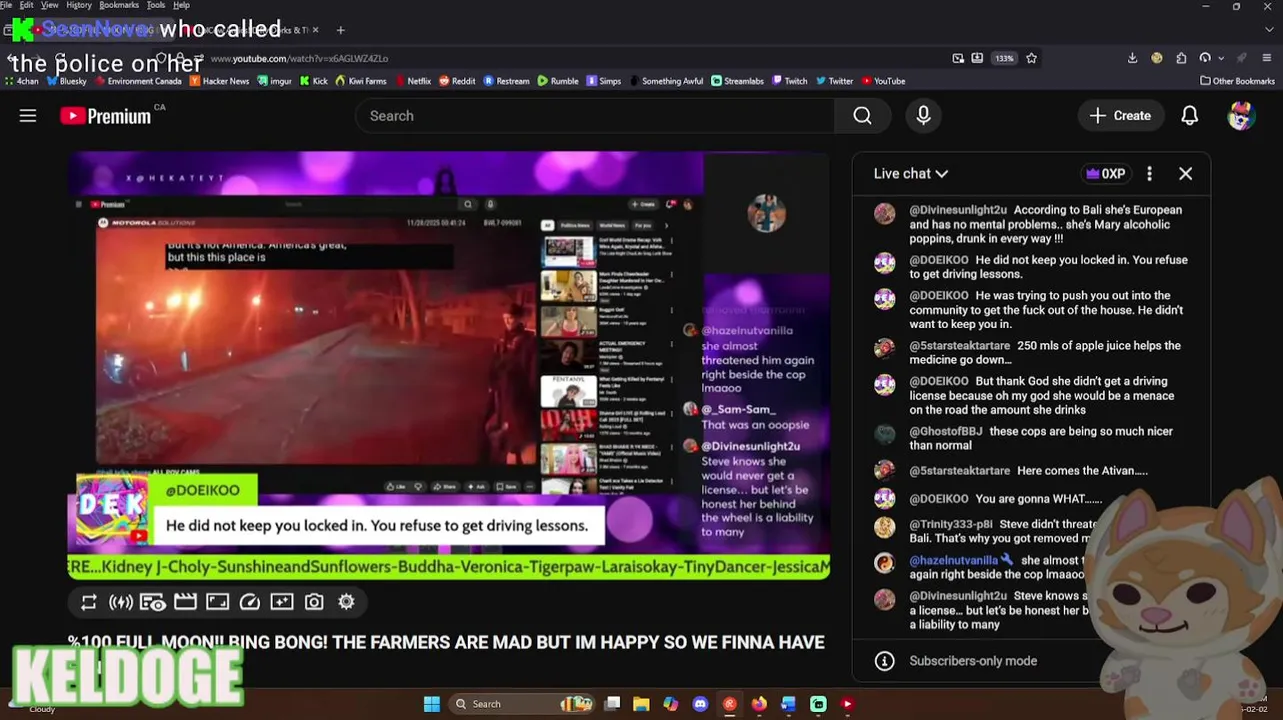Click the 133% zoom level indicator

(1004, 58)
